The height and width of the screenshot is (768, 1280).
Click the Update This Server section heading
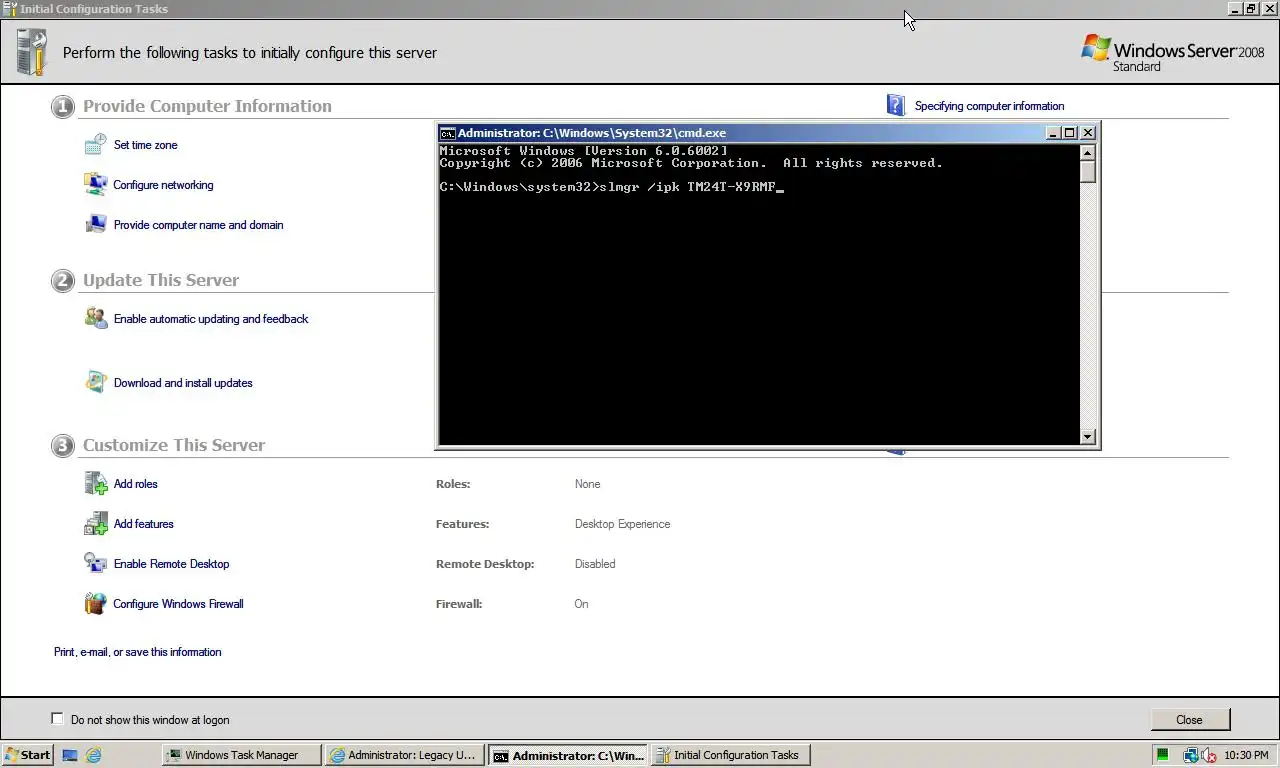[x=161, y=280]
